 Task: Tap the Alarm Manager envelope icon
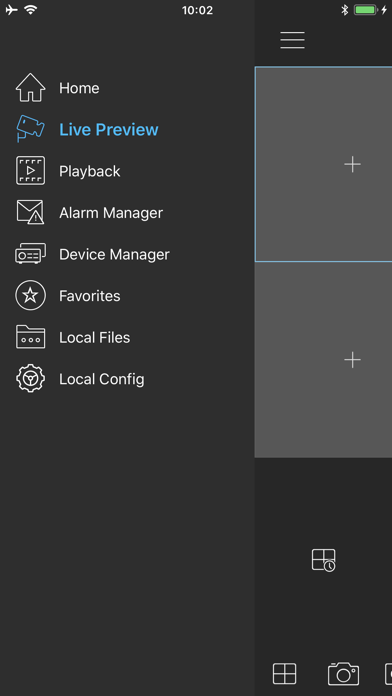[x=31, y=212]
